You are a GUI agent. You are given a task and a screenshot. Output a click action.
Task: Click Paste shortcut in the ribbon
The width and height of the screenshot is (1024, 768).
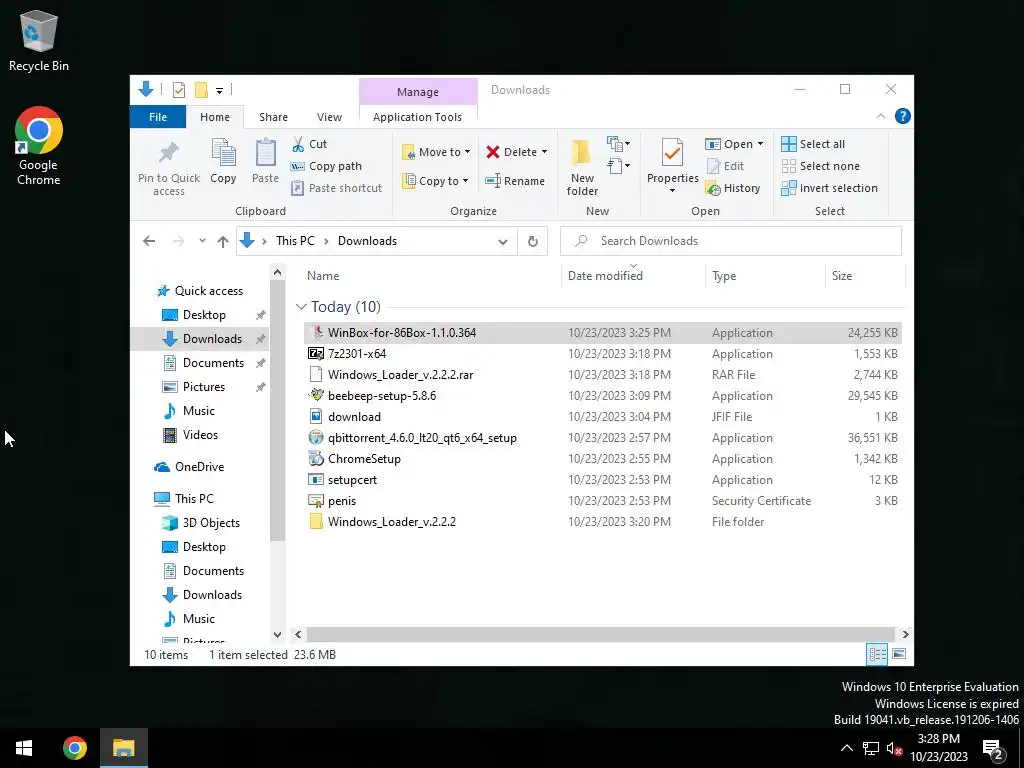click(x=336, y=188)
